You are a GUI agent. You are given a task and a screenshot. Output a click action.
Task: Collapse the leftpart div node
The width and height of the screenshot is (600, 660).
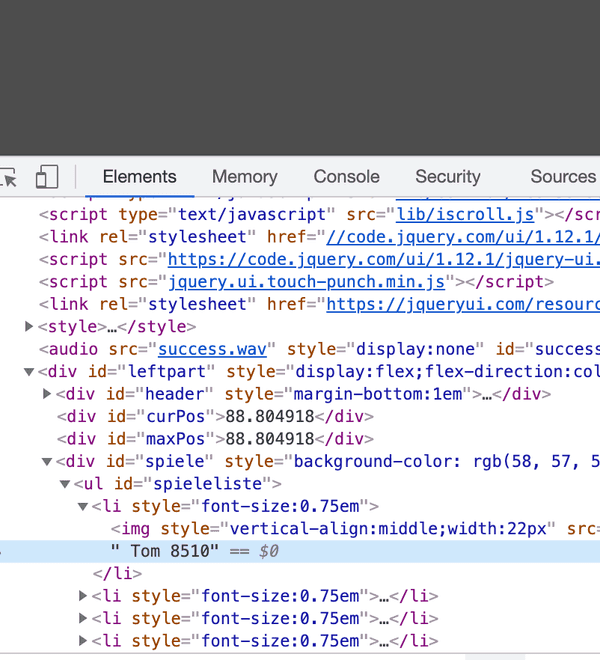click(x=29, y=372)
